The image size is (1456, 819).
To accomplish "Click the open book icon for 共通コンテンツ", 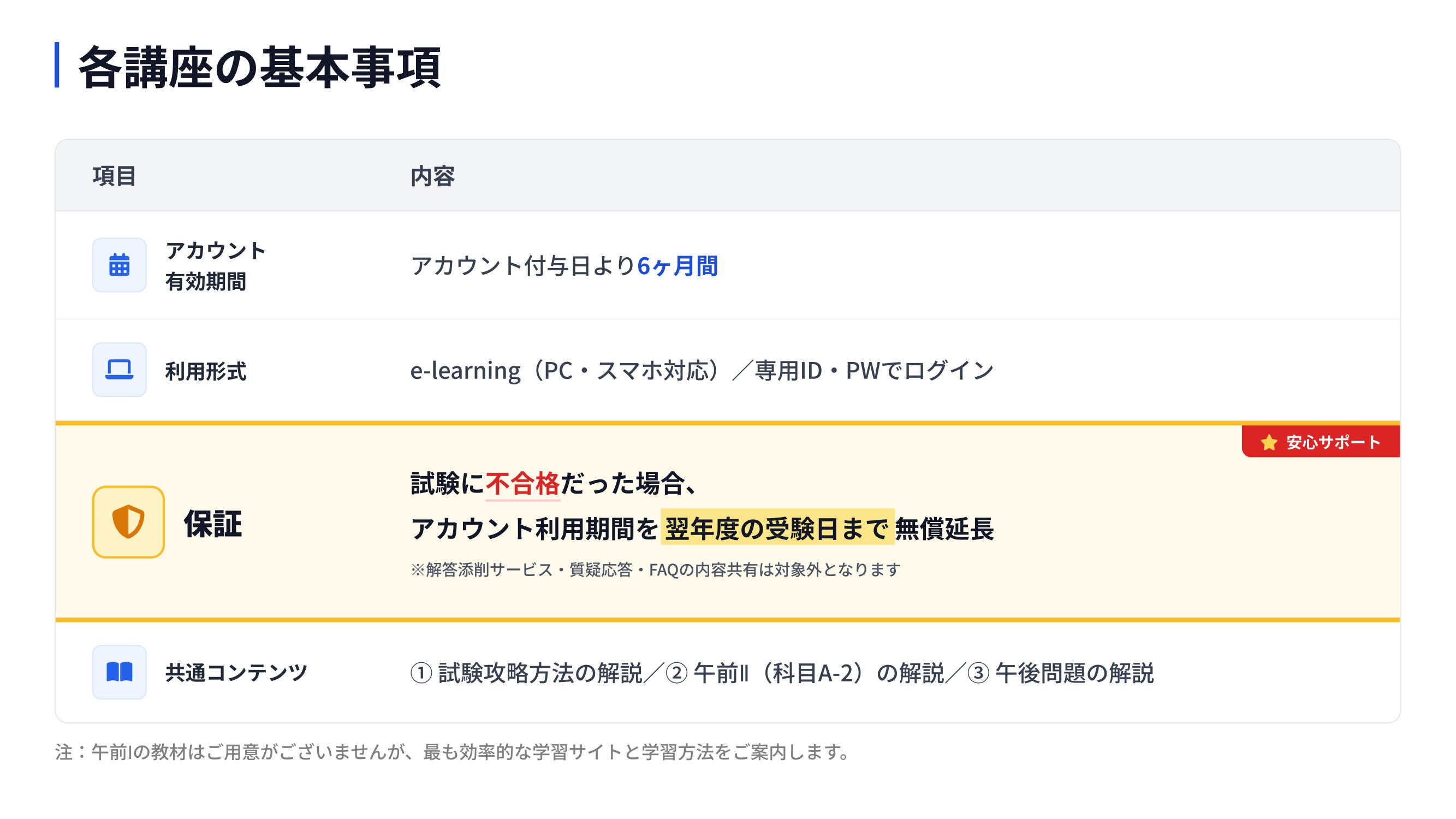I will [x=119, y=672].
